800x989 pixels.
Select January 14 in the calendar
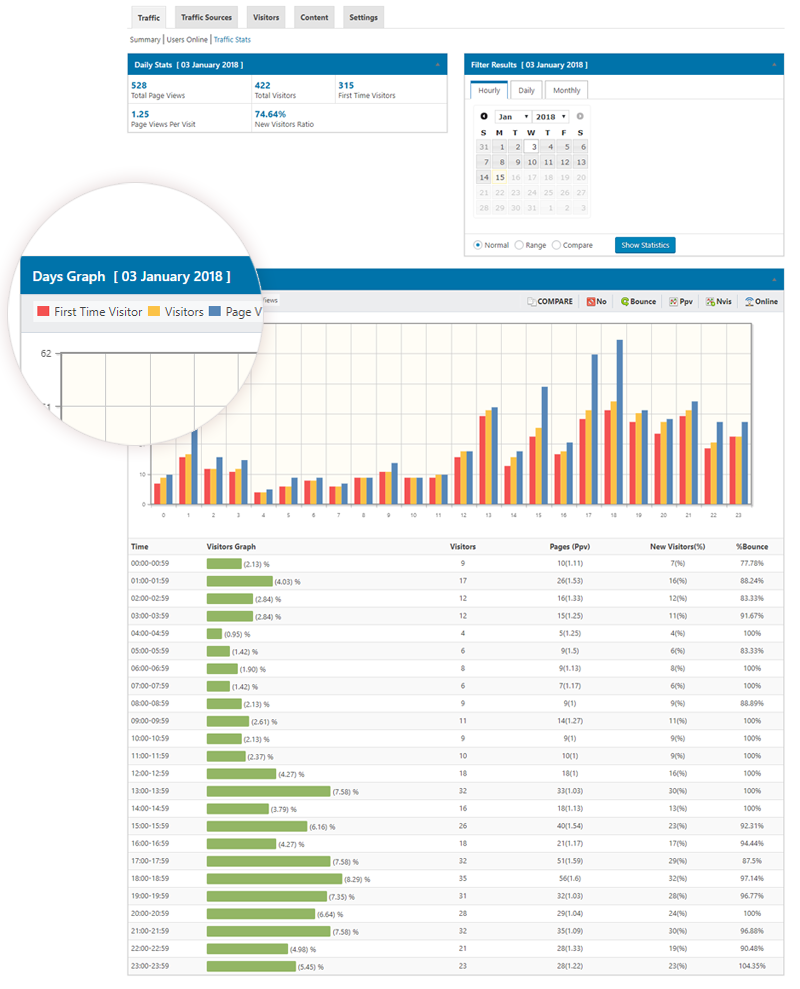(484, 177)
